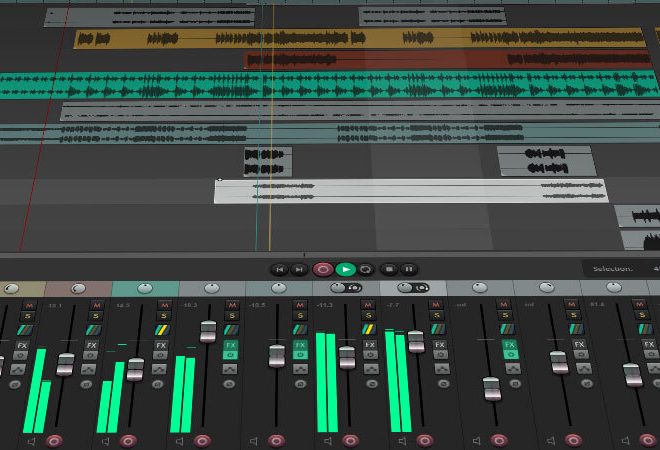Toggle the repeat loop button in transport

pyautogui.click(x=365, y=269)
